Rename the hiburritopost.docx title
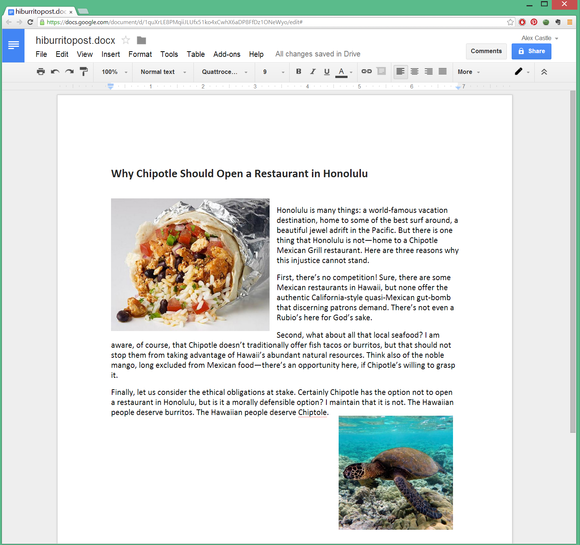The image size is (580, 545). 75,40
